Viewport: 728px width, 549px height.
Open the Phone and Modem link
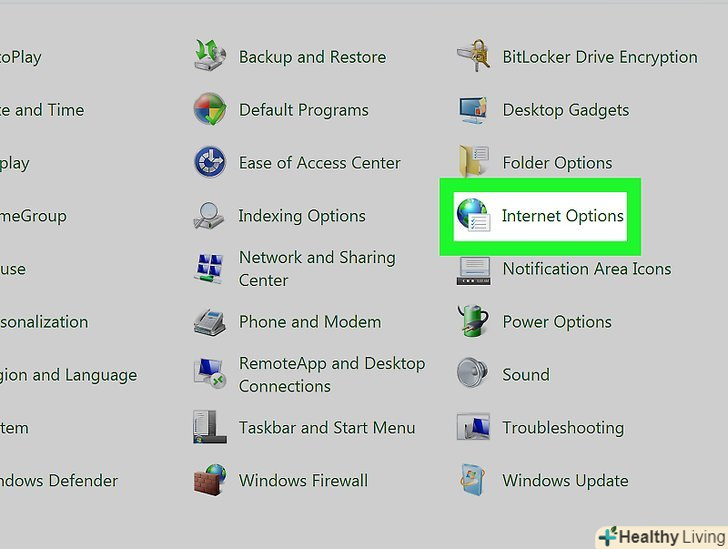click(x=310, y=322)
